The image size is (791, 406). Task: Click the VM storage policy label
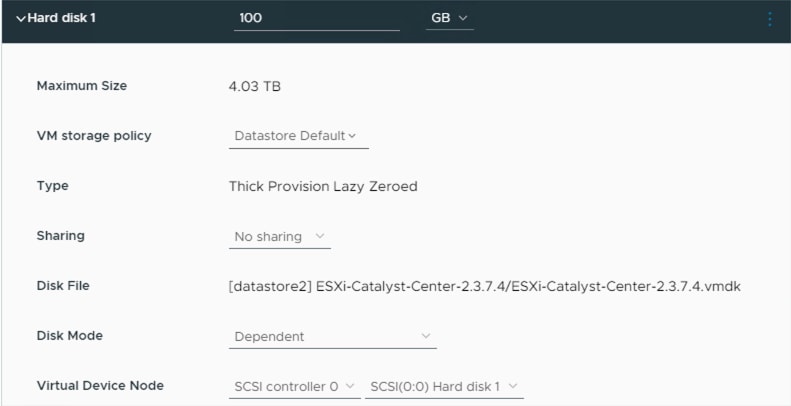(94, 136)
